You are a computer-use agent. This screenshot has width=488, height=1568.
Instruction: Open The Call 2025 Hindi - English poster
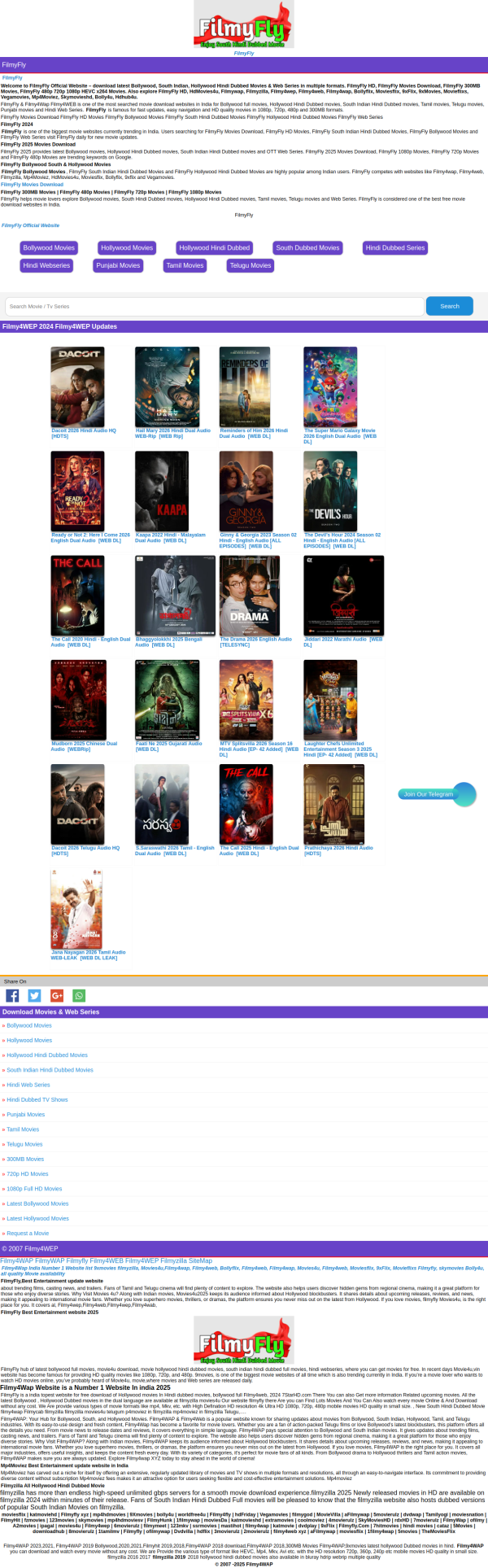pos(246,804)
